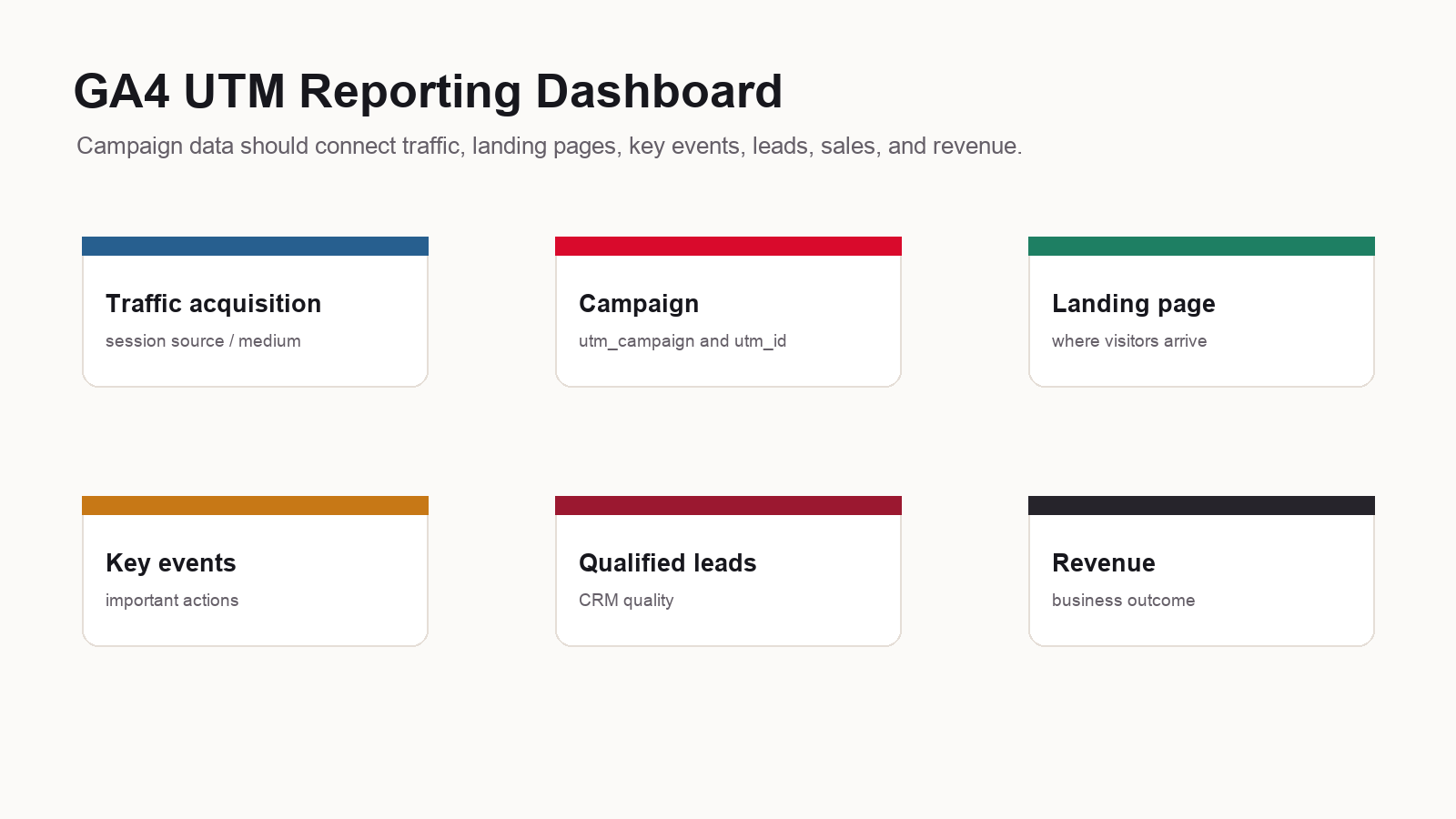Select the "Qualified leads" card title
The width and height of the screenshot is (1456, 819).
point(668,563)
